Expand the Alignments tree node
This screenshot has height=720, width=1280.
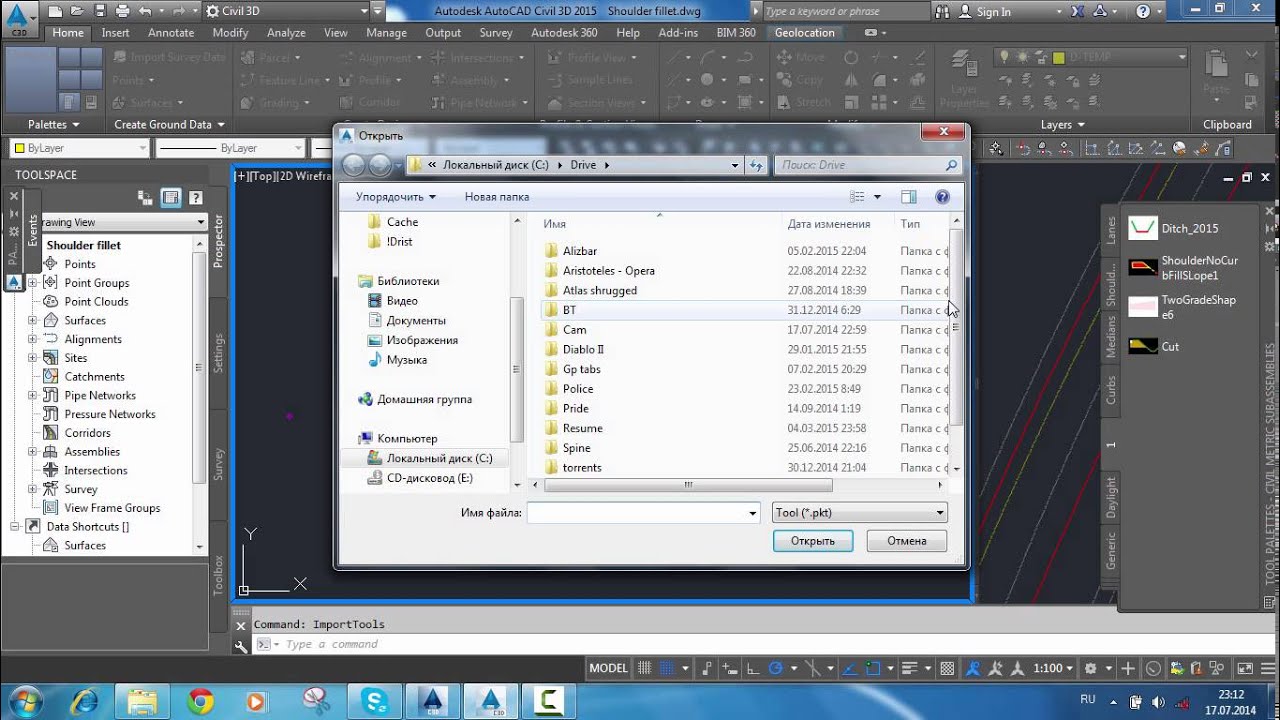[32, 339]
